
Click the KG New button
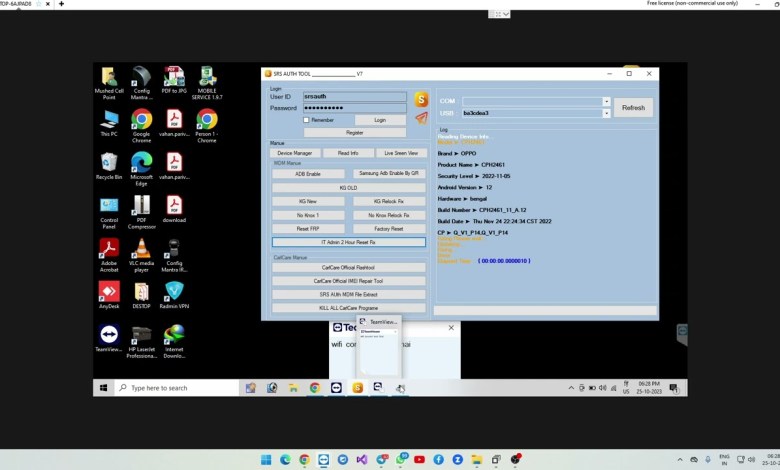pos(308,201)
